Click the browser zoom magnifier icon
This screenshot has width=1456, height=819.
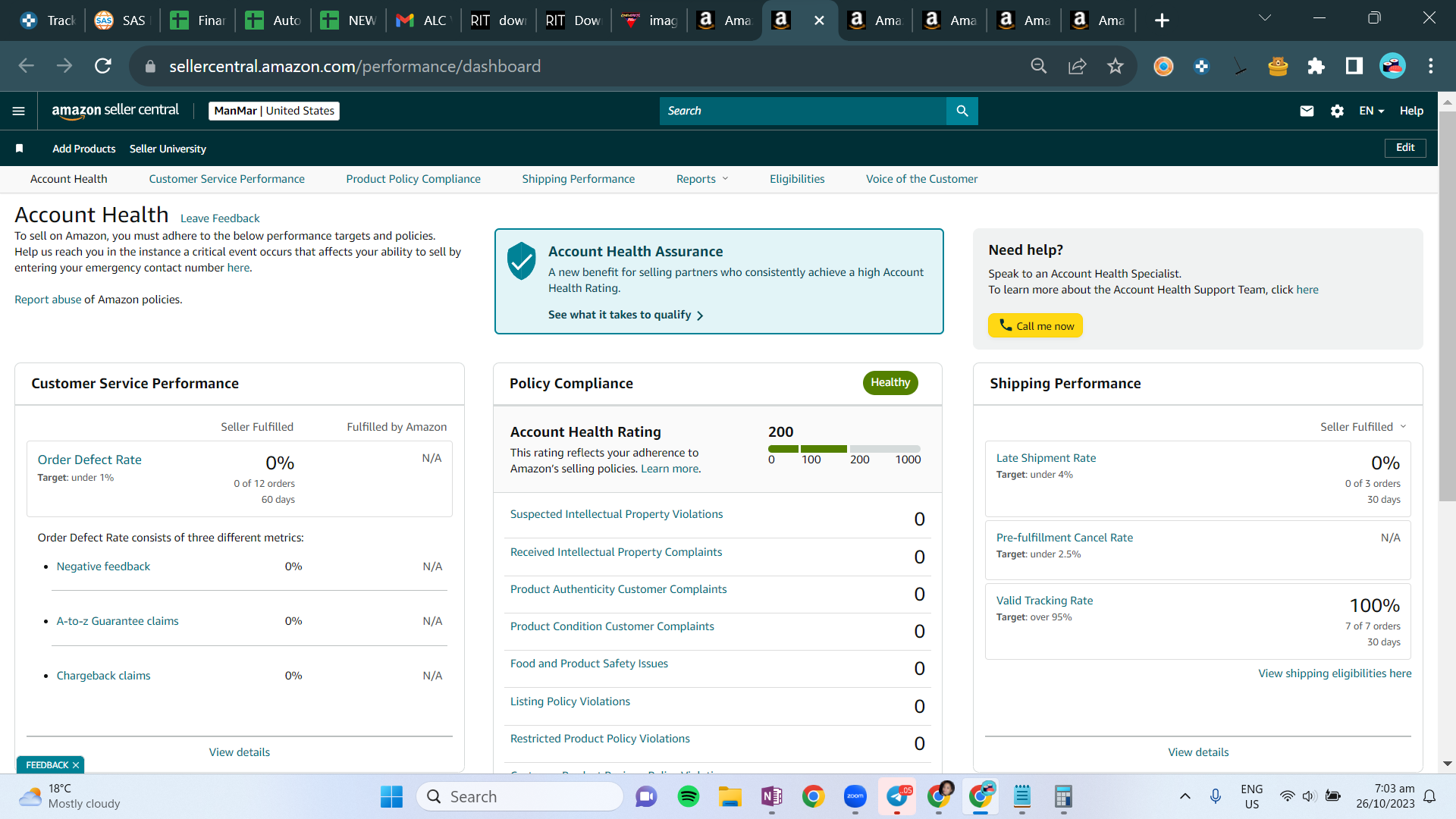tap(1039, 66)
